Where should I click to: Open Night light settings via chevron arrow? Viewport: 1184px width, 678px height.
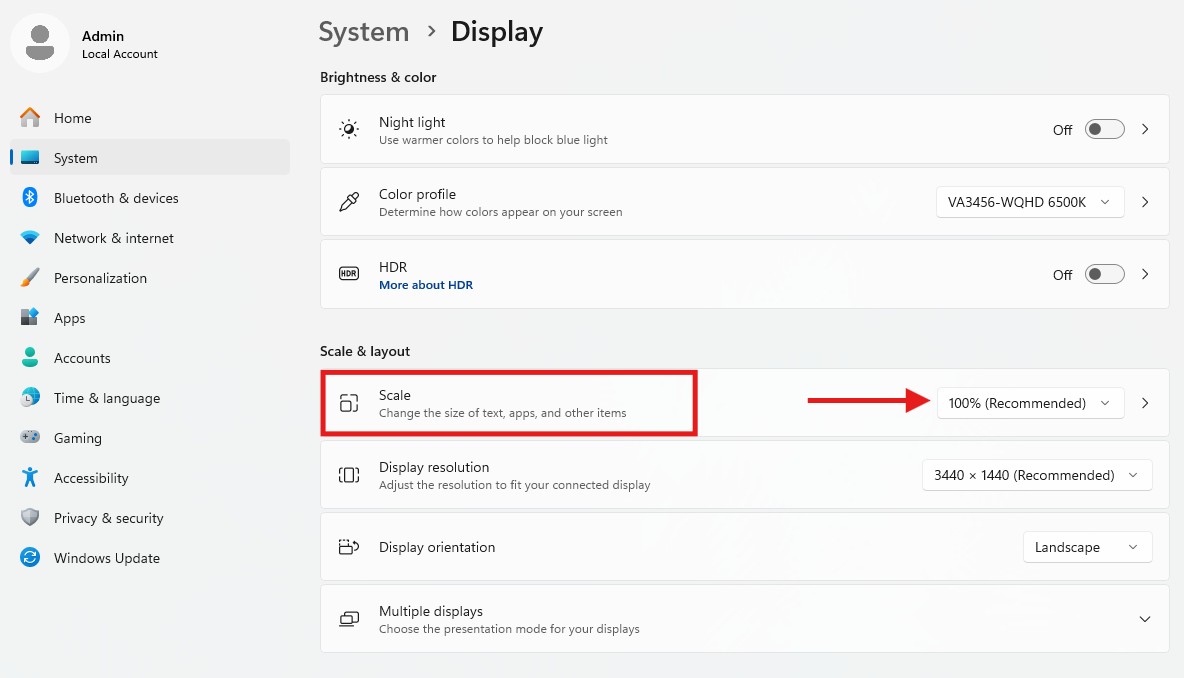pos(1146,130)
